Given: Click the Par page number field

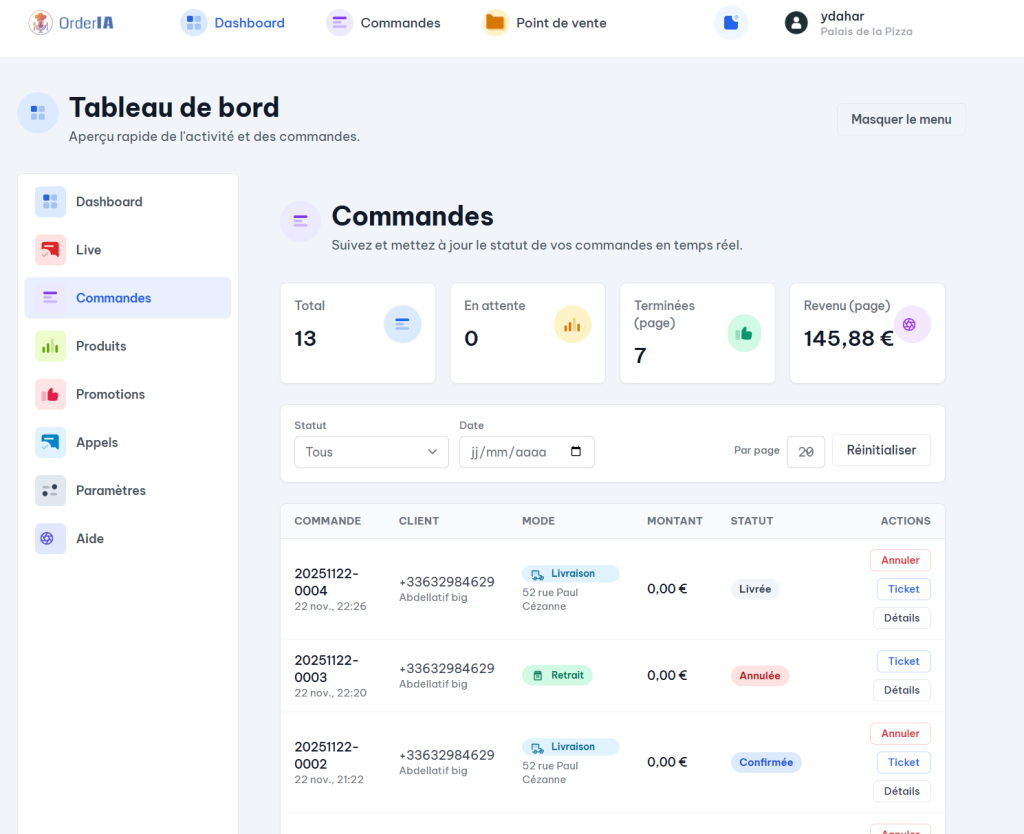Looking at the screenshot, I should 806,452.
